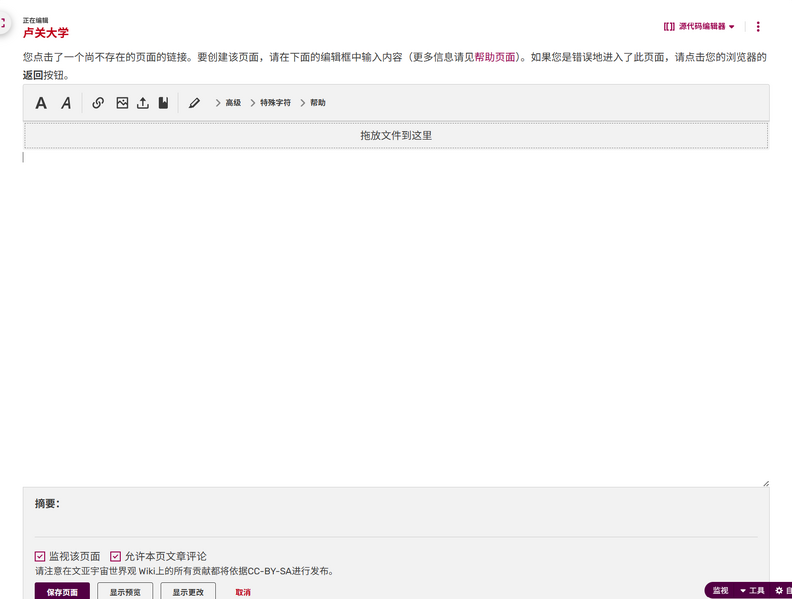Viewport: 792px width, 599px height.
Task: Save with the 保存页面 button
Action: pyautogui.click(x=62, y=591)
